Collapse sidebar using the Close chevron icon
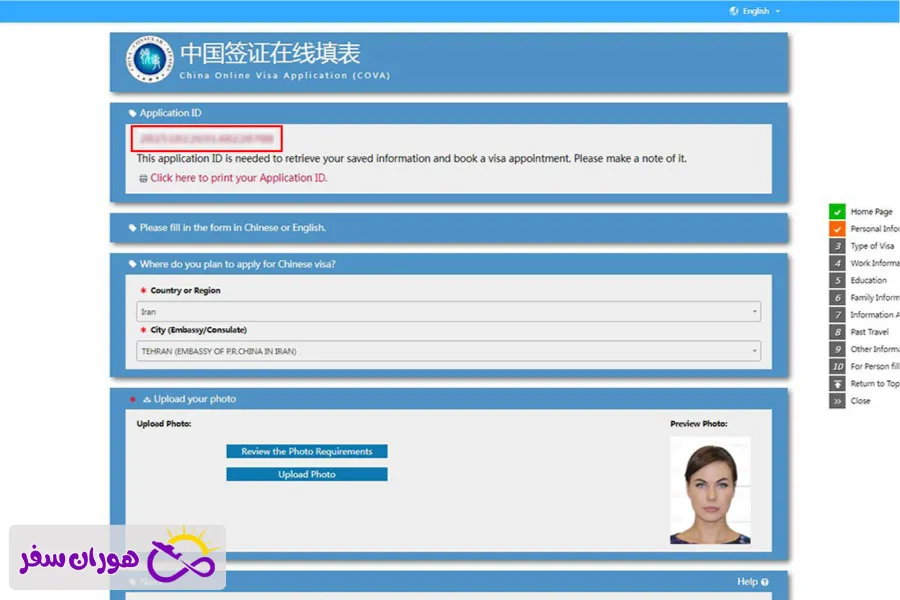This screenshot has height=600, width=900. 837,401
